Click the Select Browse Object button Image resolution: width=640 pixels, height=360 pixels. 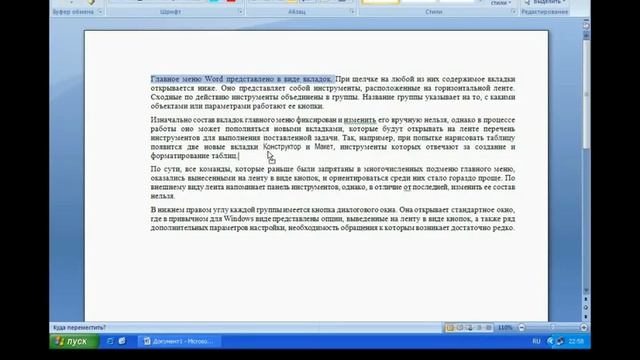click(x=586, y=308)
